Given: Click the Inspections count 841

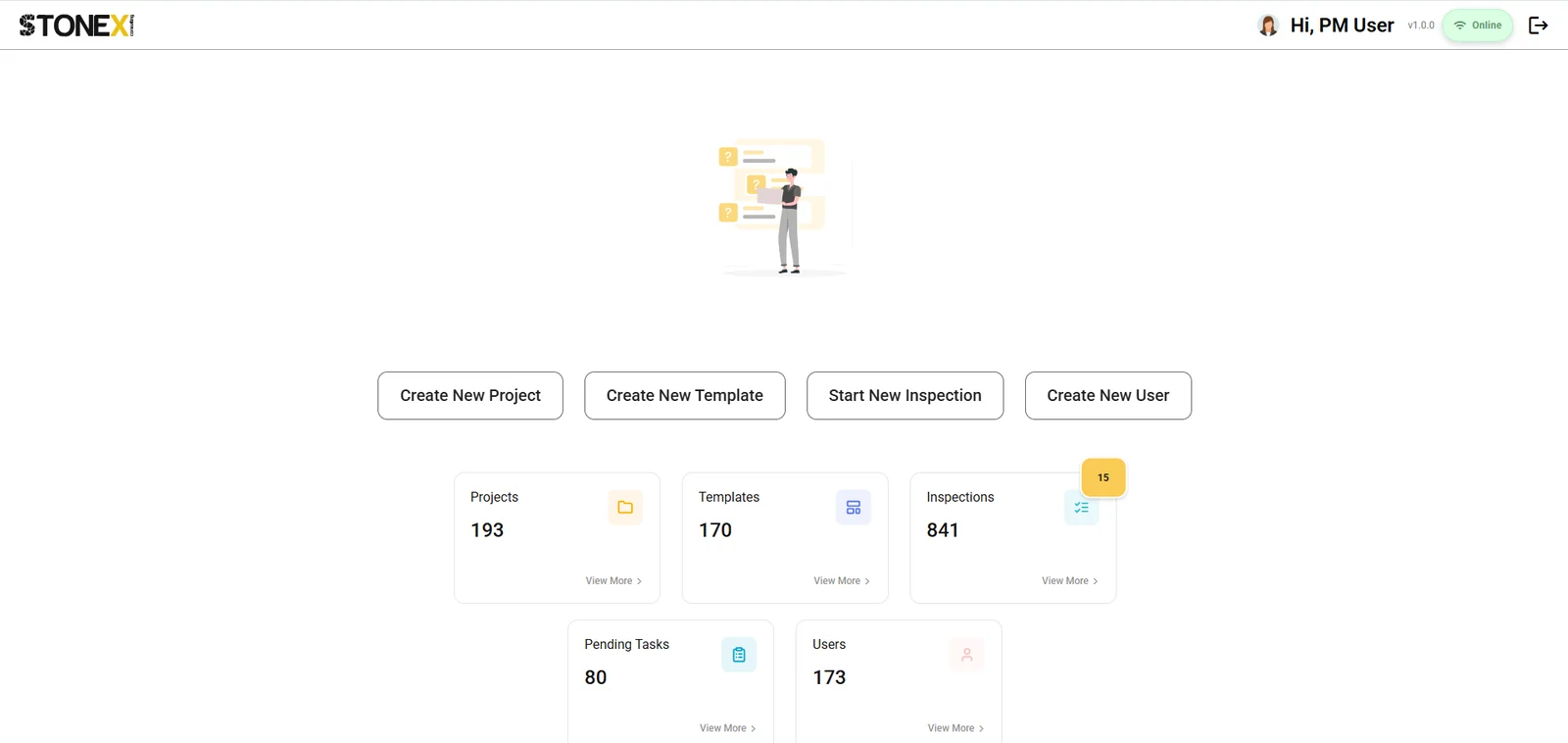Looking at the screenshot, I should click(x=943, y=530).
